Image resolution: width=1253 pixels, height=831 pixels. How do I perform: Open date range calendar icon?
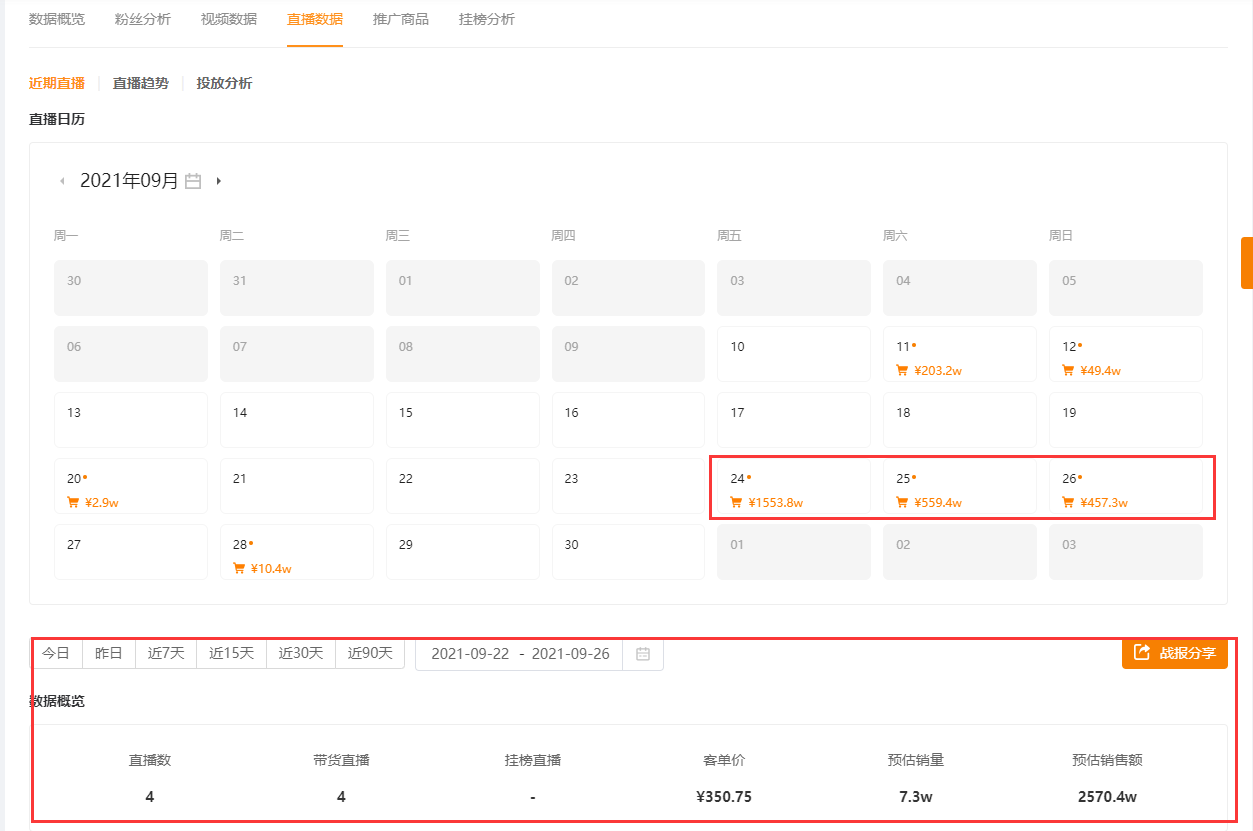(x=643, y=654)
